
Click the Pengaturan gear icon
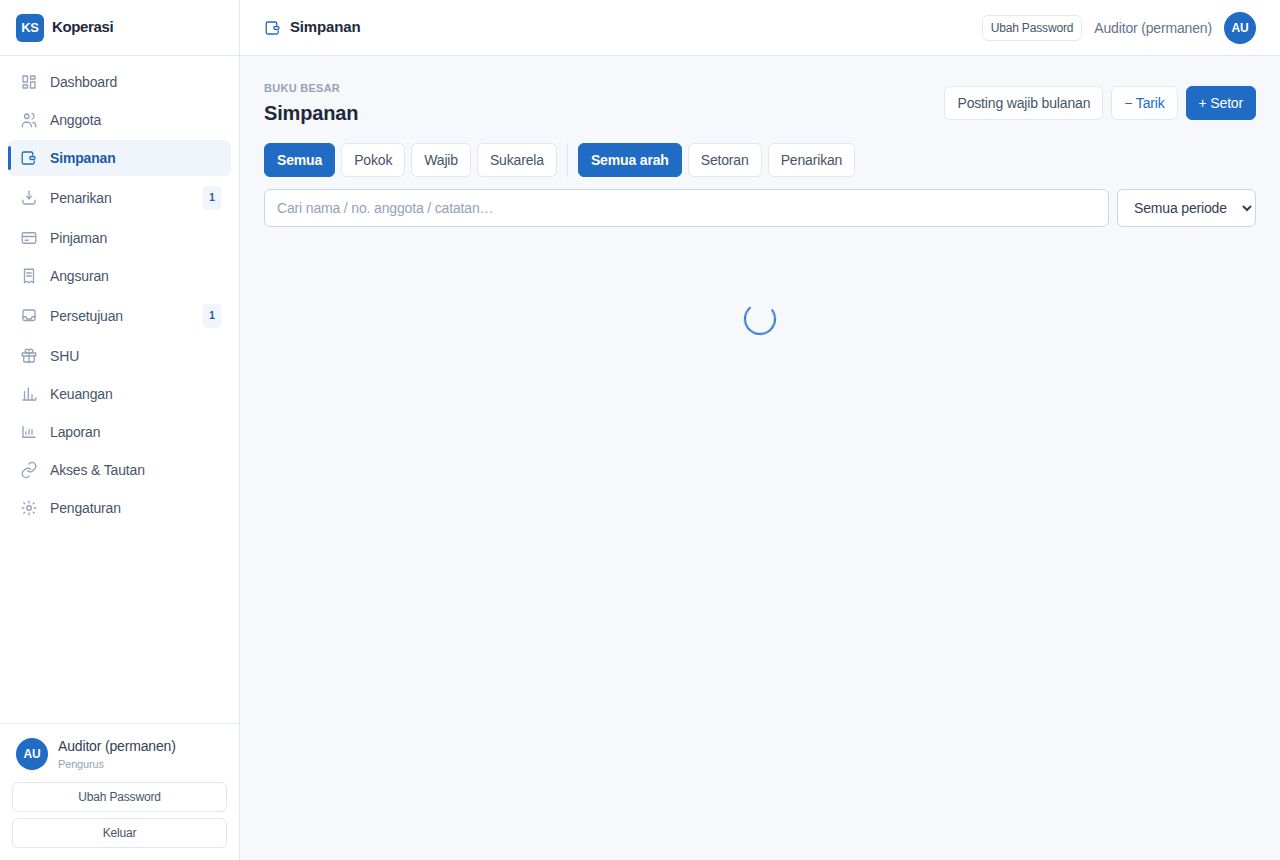coord(29,508)
